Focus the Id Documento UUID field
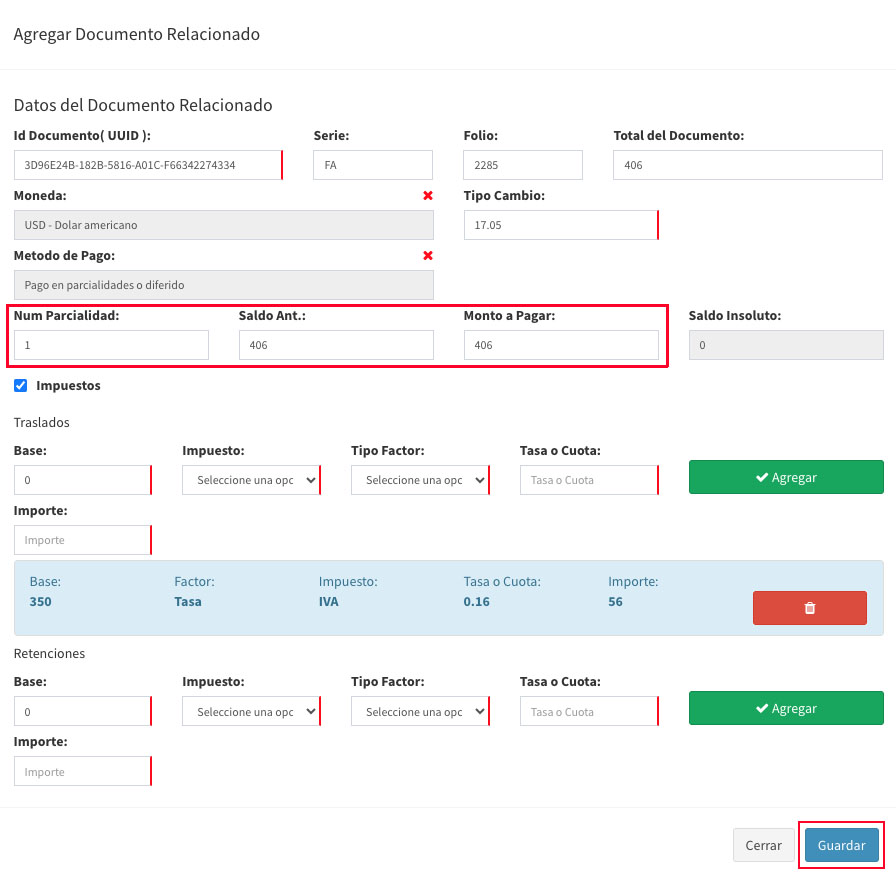The height and width of the screenshot is (878, 896). coord(148,165)
